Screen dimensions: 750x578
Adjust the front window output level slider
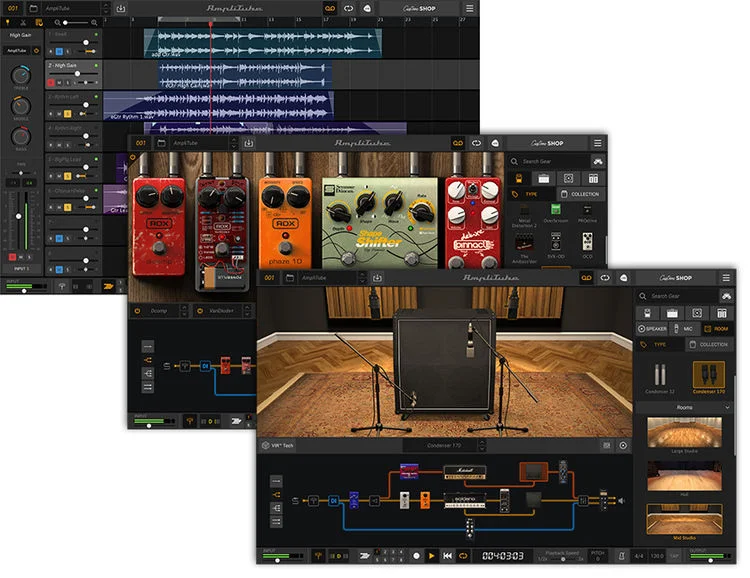point(710,560)
